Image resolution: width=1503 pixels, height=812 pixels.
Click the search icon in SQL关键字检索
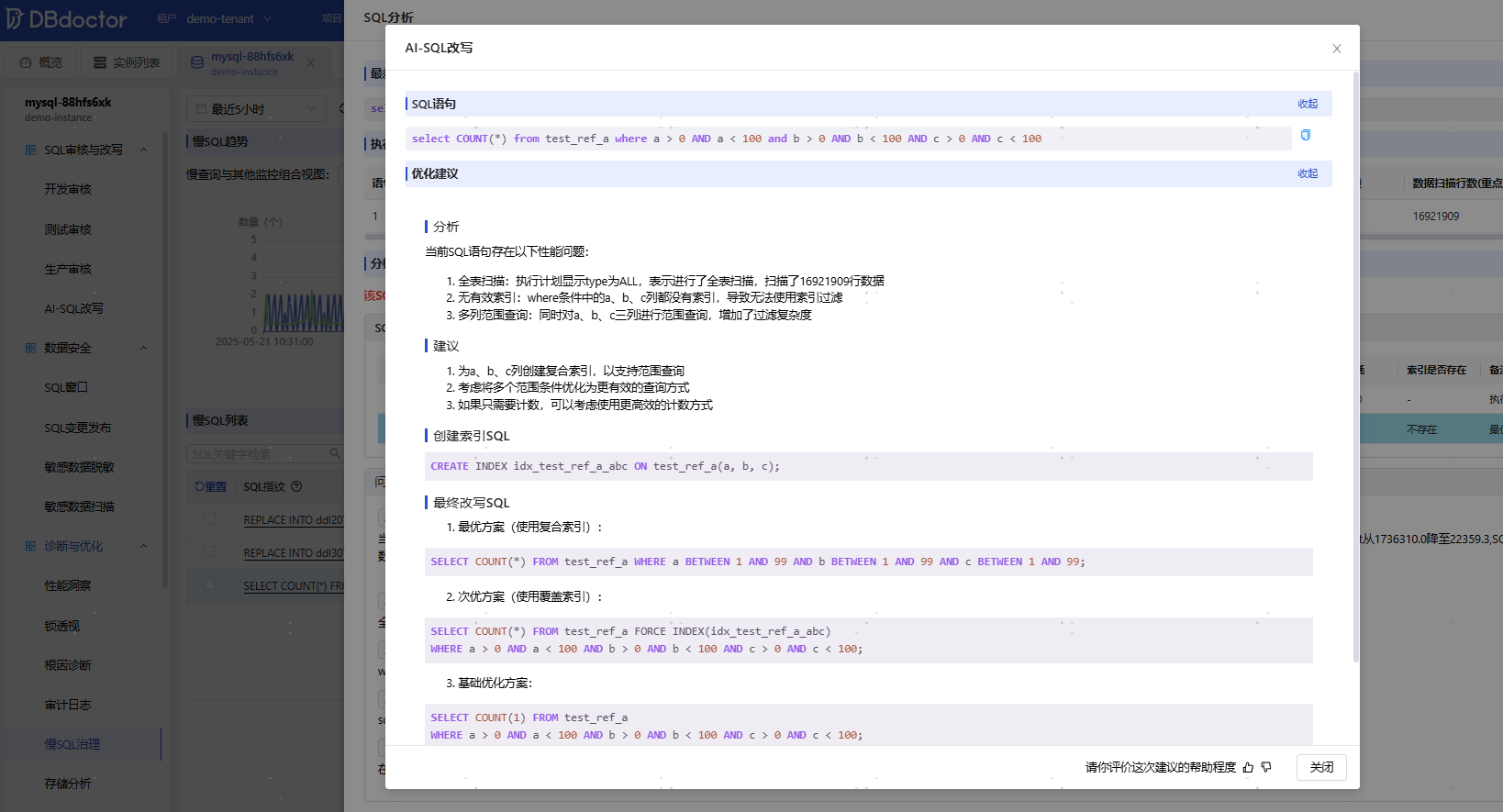(335, 453)
